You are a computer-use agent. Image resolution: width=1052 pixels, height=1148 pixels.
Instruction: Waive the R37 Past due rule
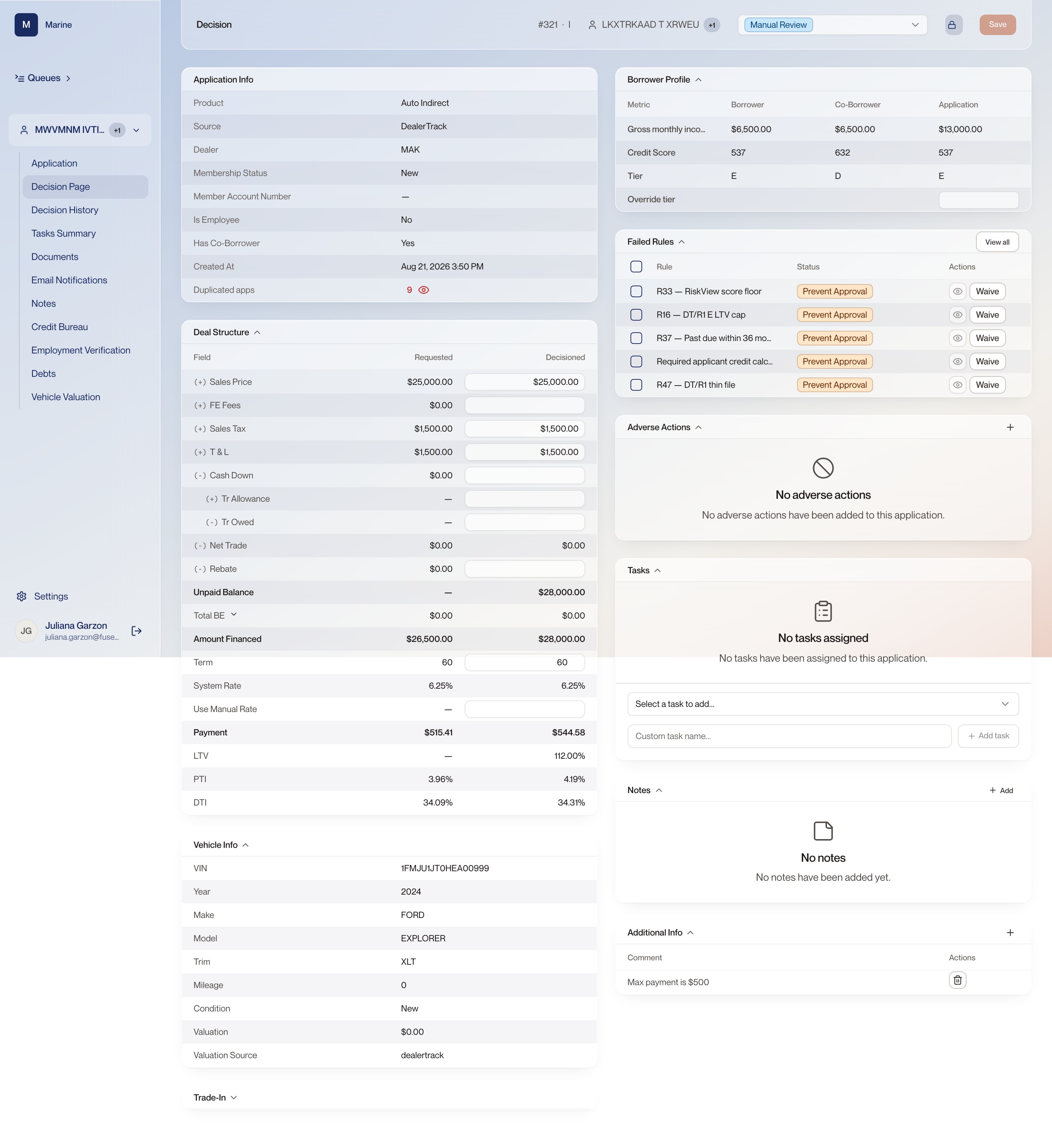[987, 338]
